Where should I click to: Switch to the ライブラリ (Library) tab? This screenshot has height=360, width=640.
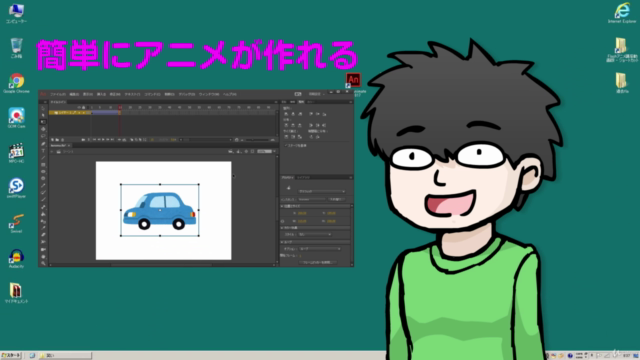click(x=303, y=178)
